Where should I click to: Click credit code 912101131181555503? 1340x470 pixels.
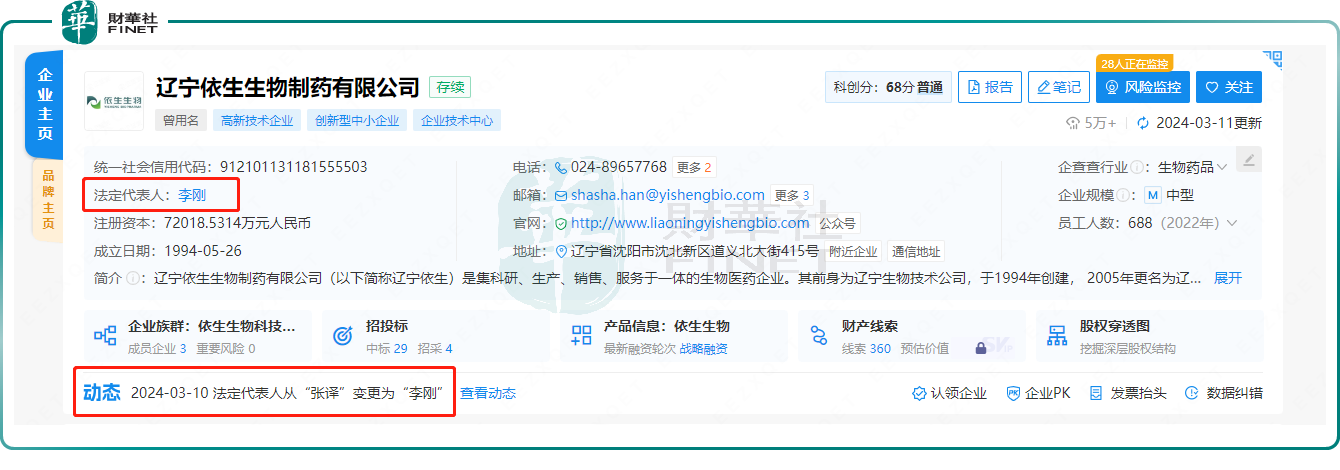[x=293, y=167]
